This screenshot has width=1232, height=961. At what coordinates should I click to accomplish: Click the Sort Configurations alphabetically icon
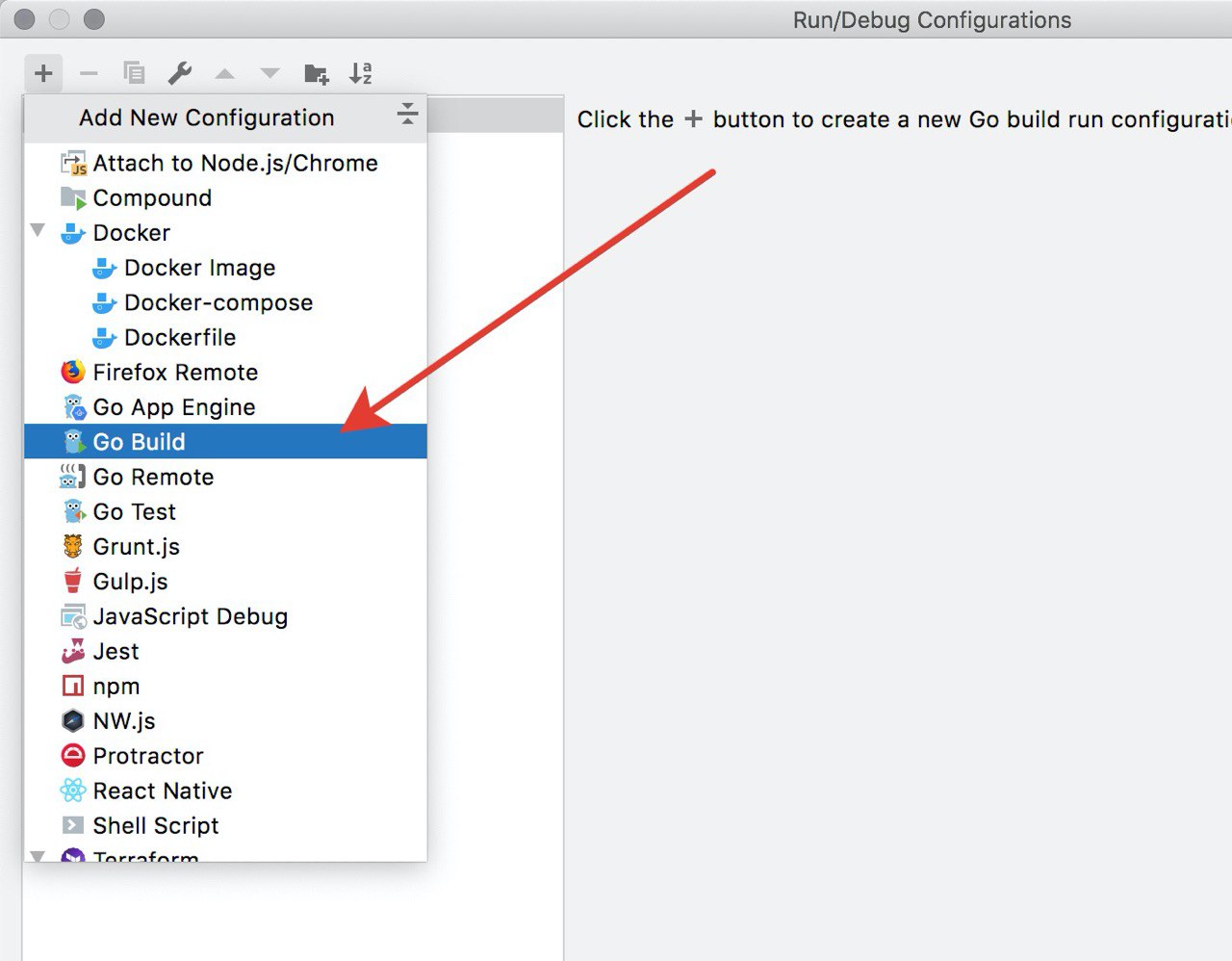pos(361,73)
